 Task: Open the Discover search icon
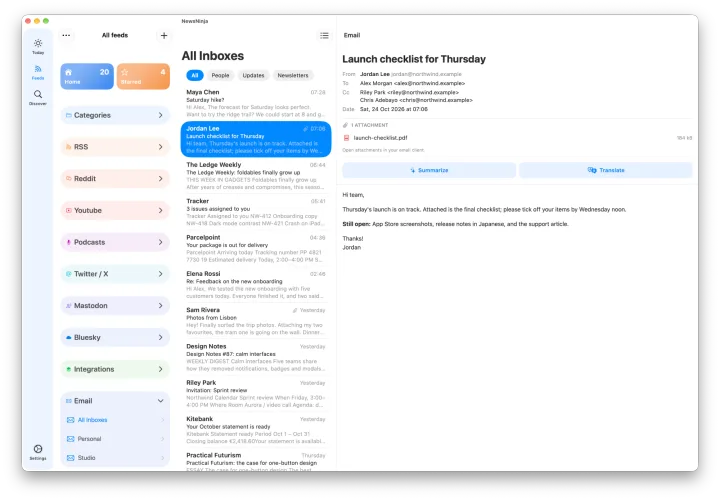point(38,97)
